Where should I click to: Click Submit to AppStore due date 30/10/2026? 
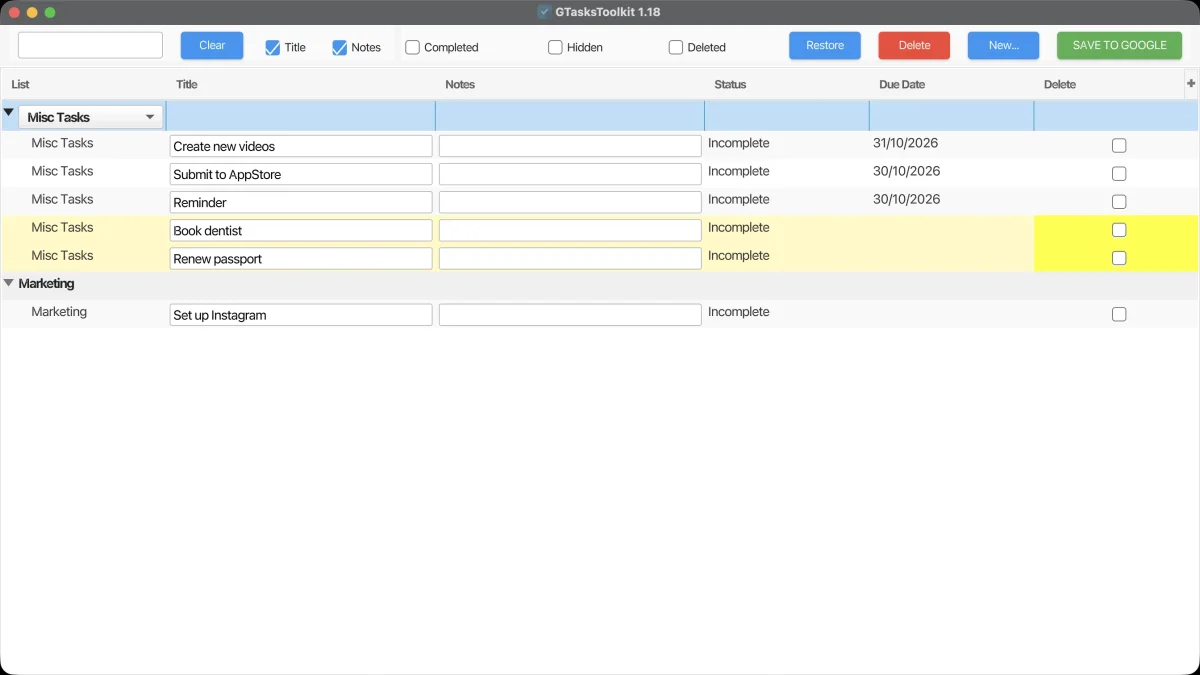(x=906, y=171)
